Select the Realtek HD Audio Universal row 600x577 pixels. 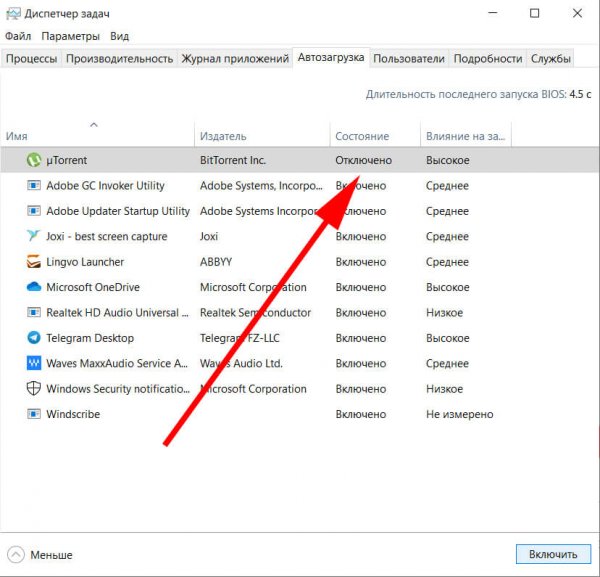112,313
